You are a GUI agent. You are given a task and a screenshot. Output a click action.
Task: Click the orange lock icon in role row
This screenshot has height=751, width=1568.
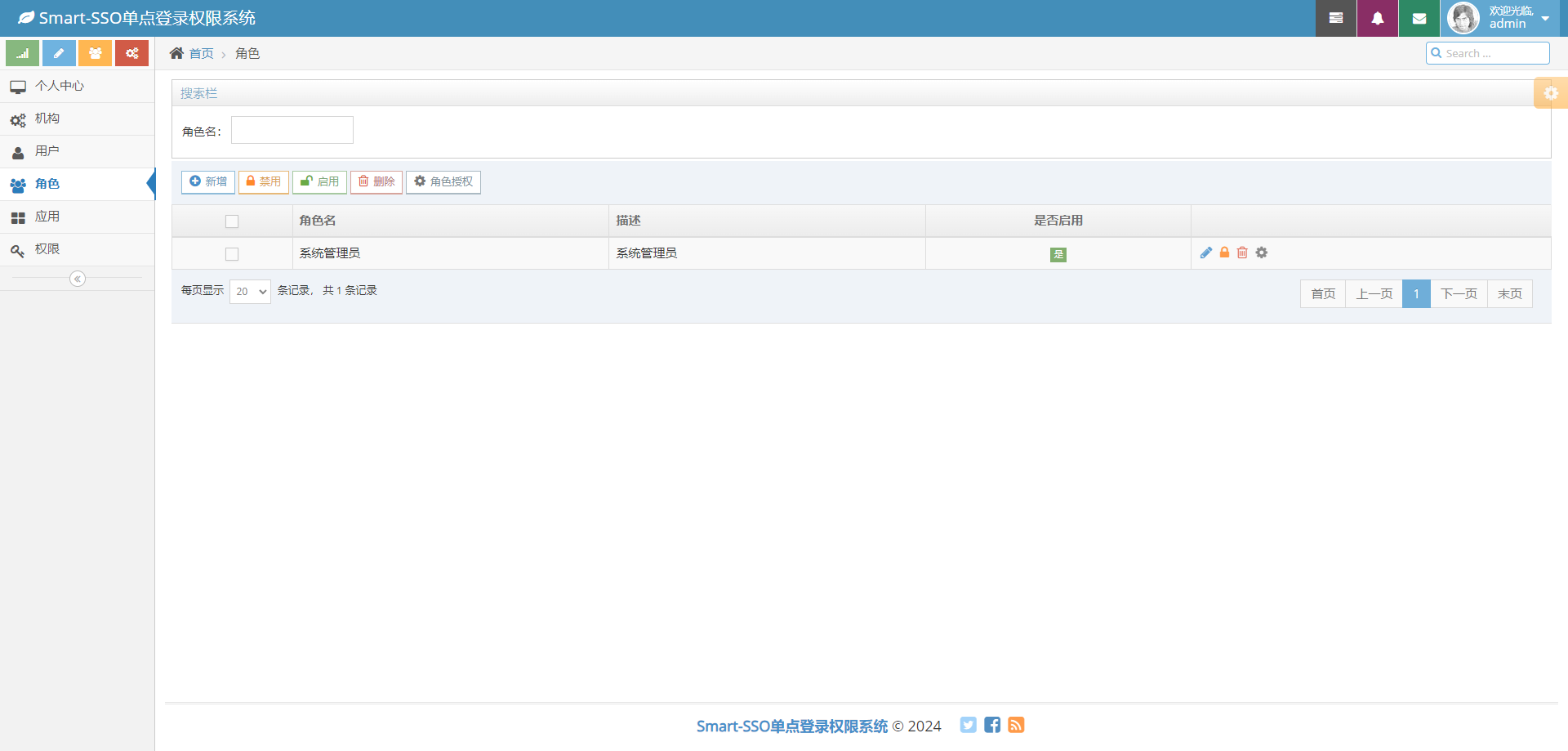click(x=1224, y=253)
